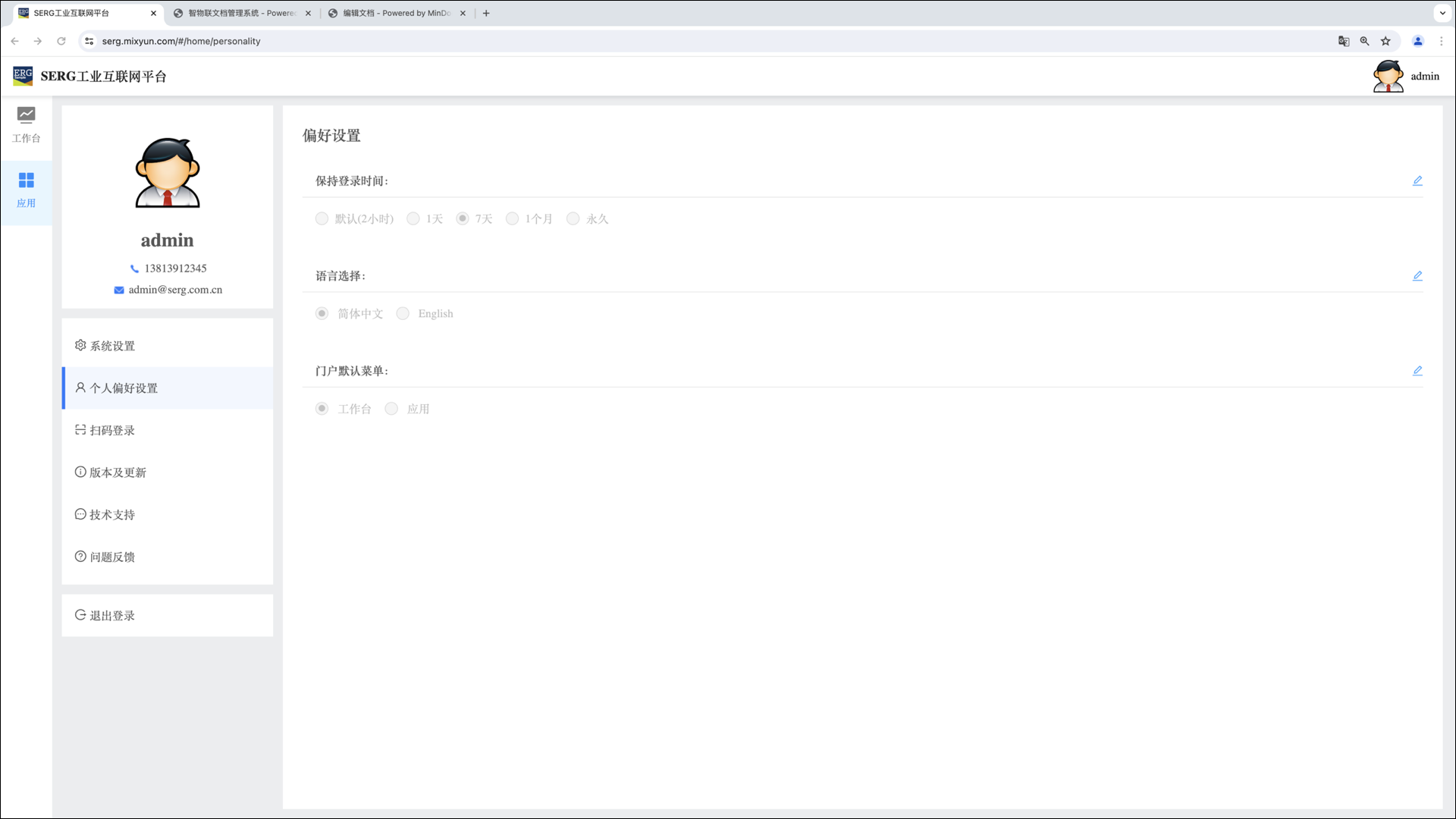Select 应用 as default portal menu
This screenshot has width=1456, height=819.
[391, 409]
